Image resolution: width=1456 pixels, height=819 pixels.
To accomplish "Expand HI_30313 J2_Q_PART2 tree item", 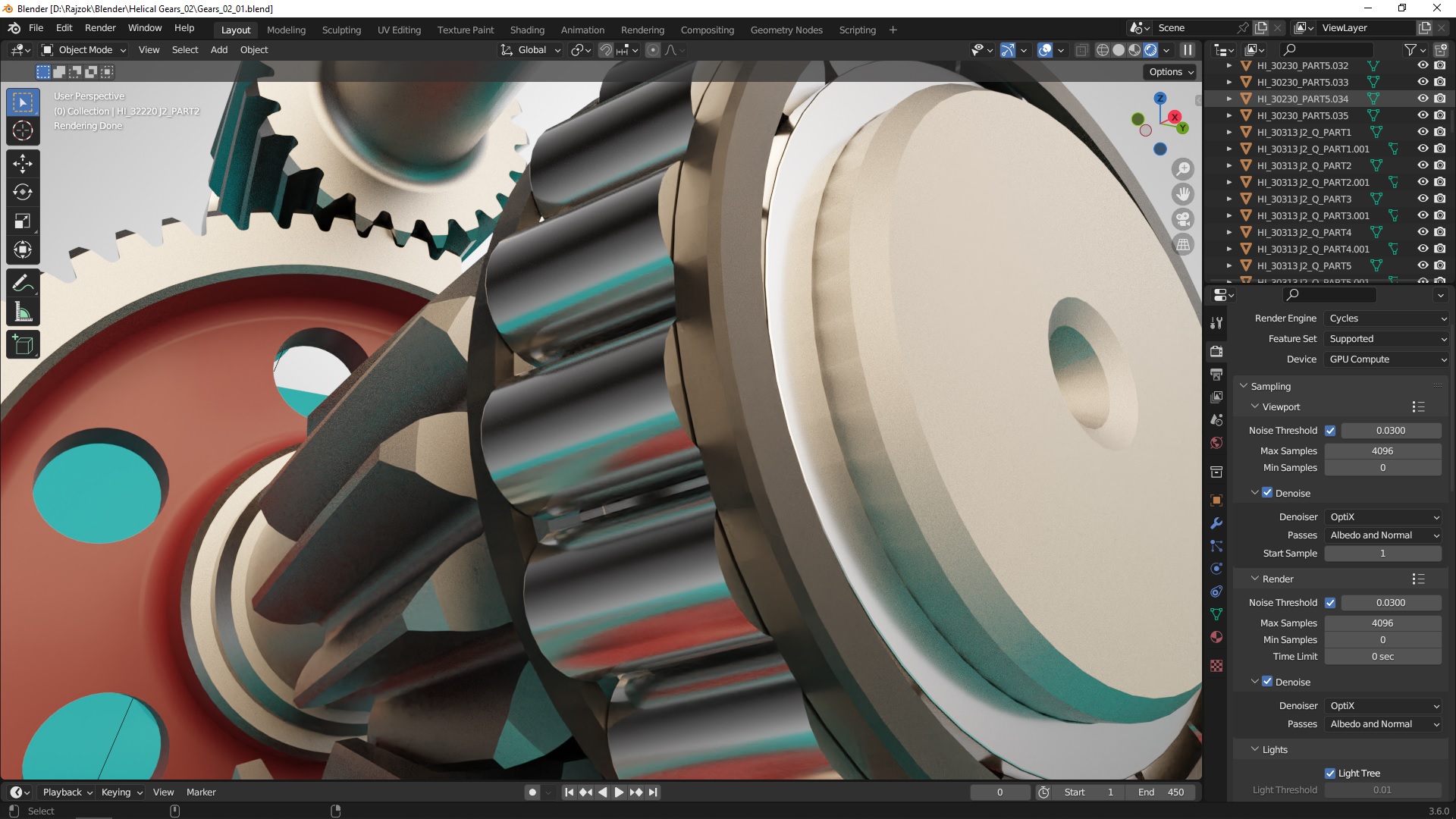I will tap(1229, 166).
